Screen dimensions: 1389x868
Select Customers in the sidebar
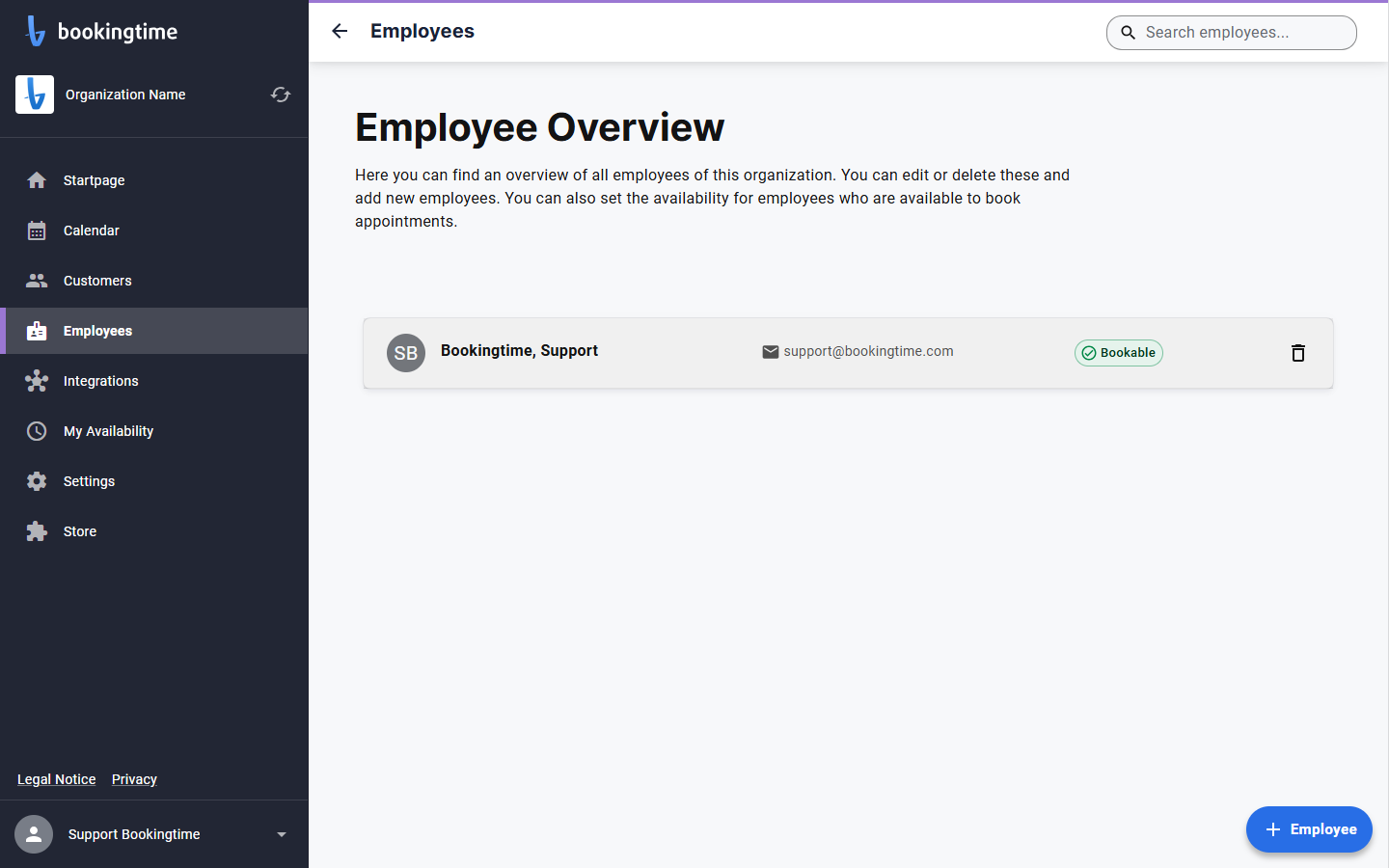(x=154, y=281)
